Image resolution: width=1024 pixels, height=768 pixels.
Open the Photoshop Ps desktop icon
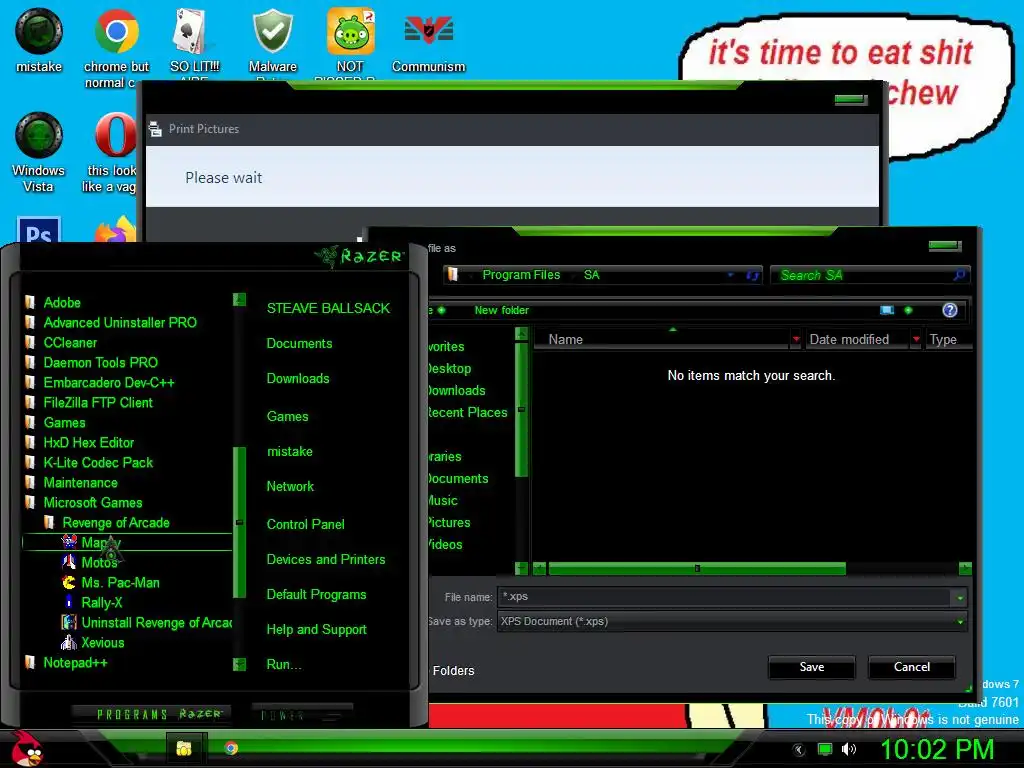(39, 230)
